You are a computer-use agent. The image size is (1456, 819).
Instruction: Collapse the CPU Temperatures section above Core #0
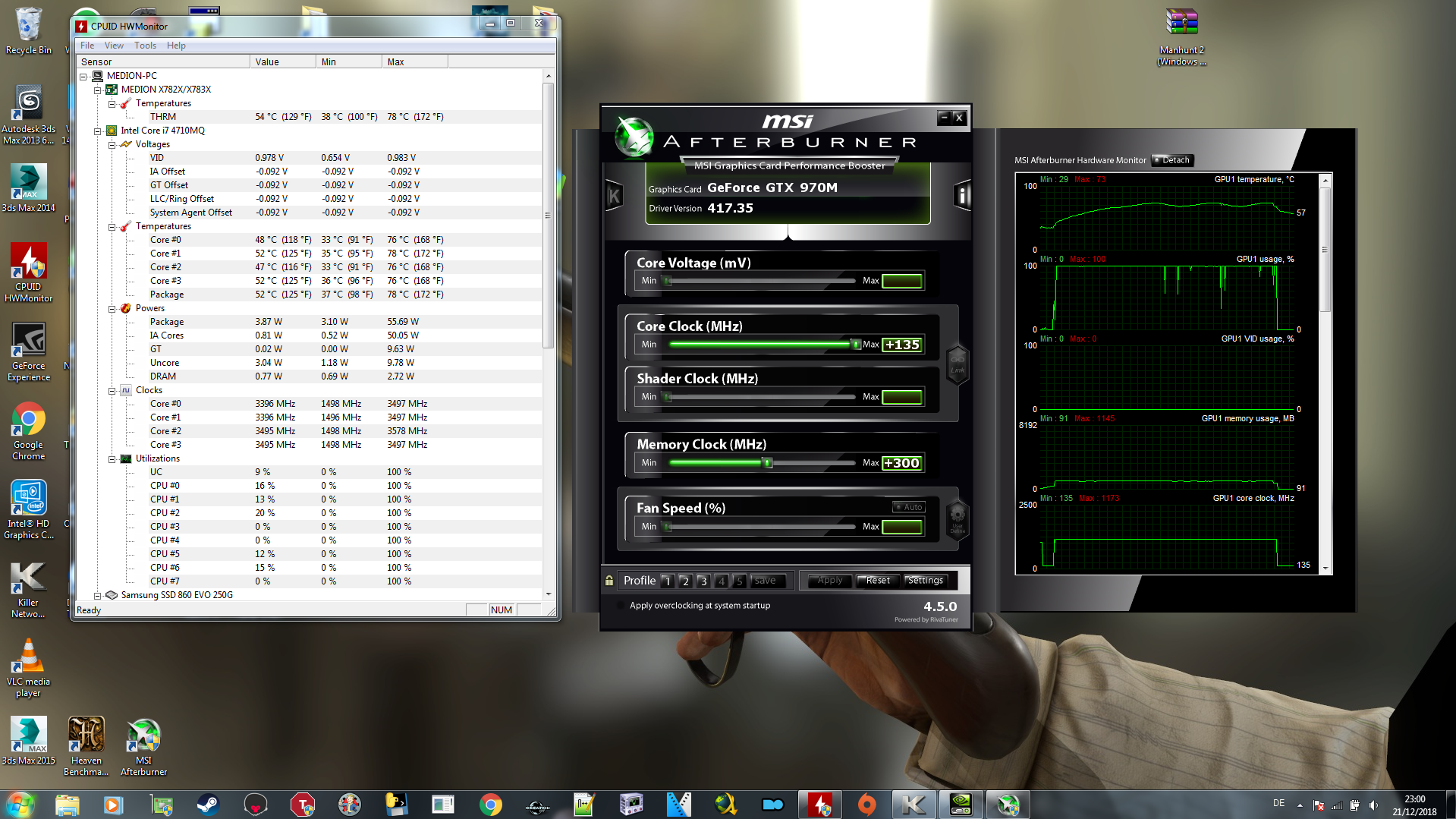(112, 226)
